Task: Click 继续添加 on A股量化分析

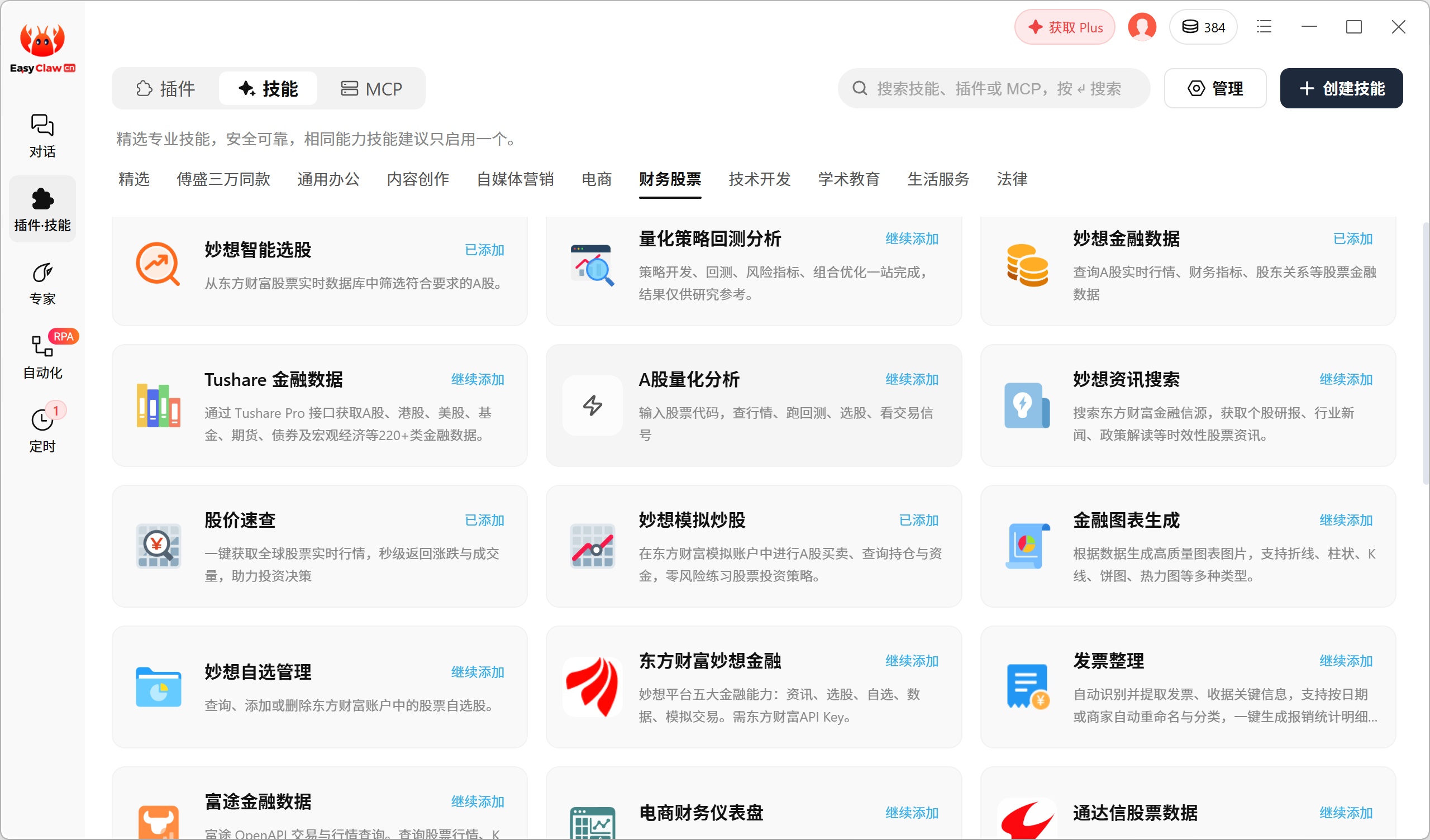Action: click(912, 380)
